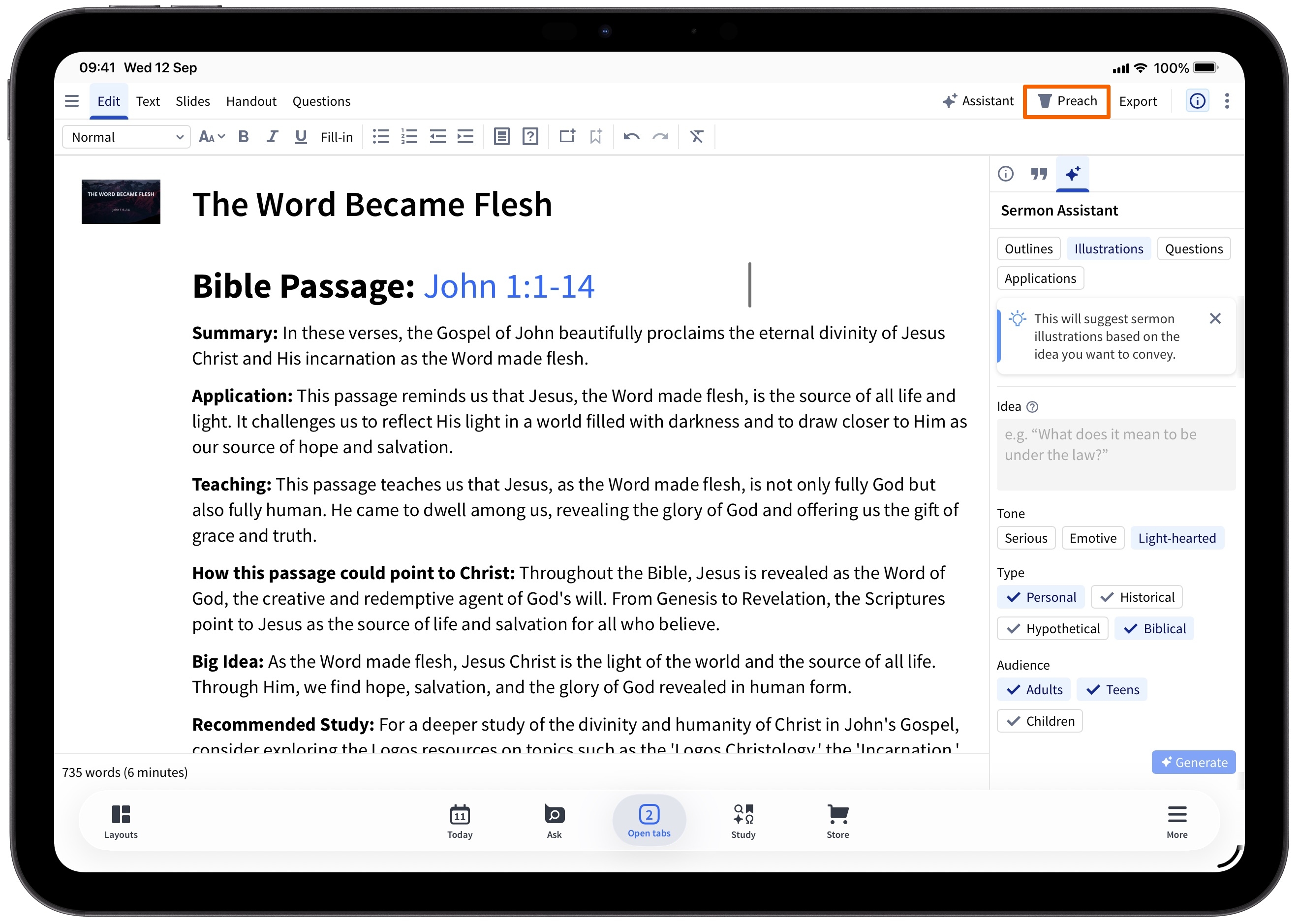Click the Generate button

pyautogui.click(x=1194, y=763)
